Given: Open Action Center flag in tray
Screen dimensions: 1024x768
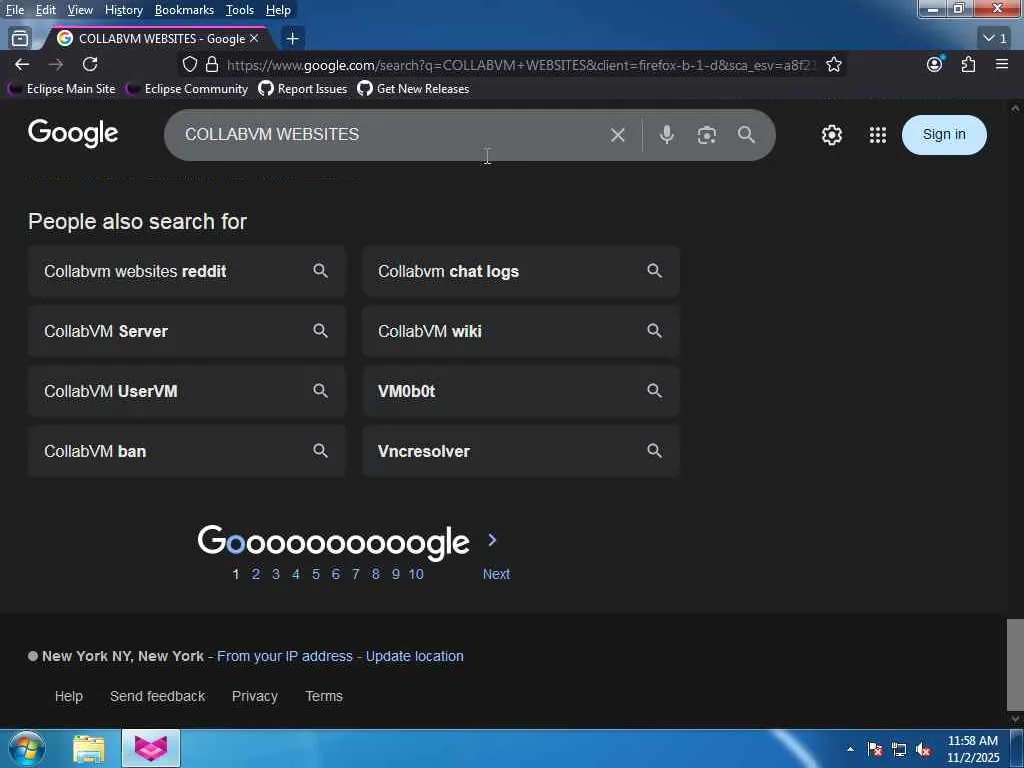Looking at the screenshot, I should 875,749.
